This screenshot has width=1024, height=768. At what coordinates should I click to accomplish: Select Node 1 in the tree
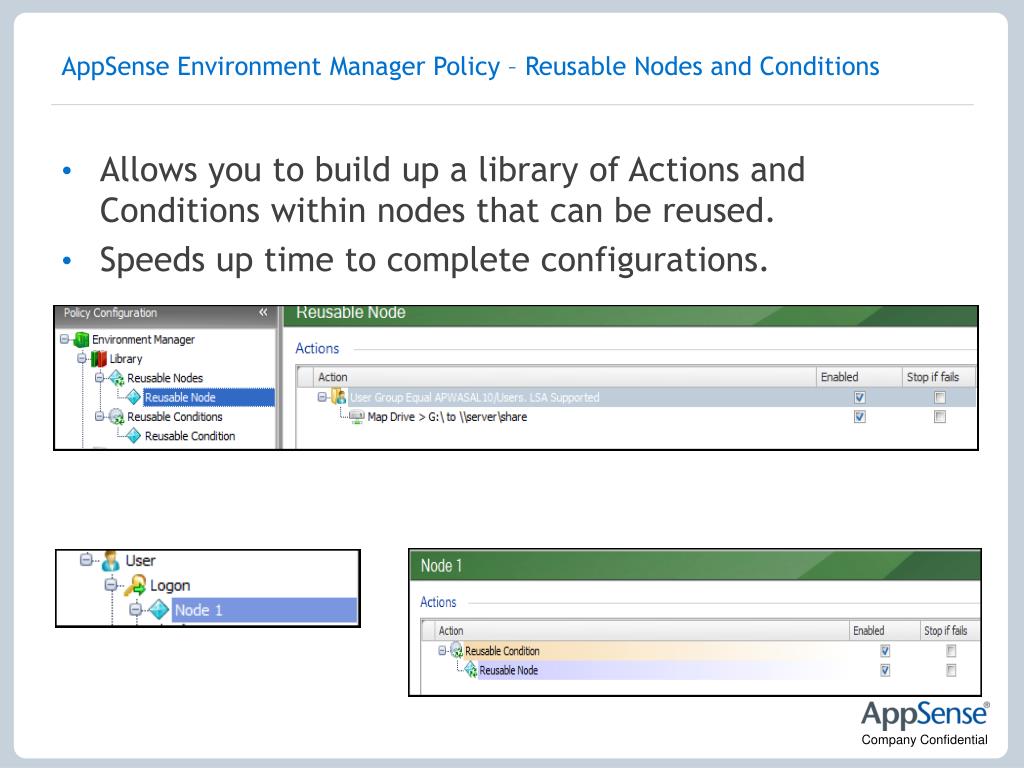click(264, 610)
